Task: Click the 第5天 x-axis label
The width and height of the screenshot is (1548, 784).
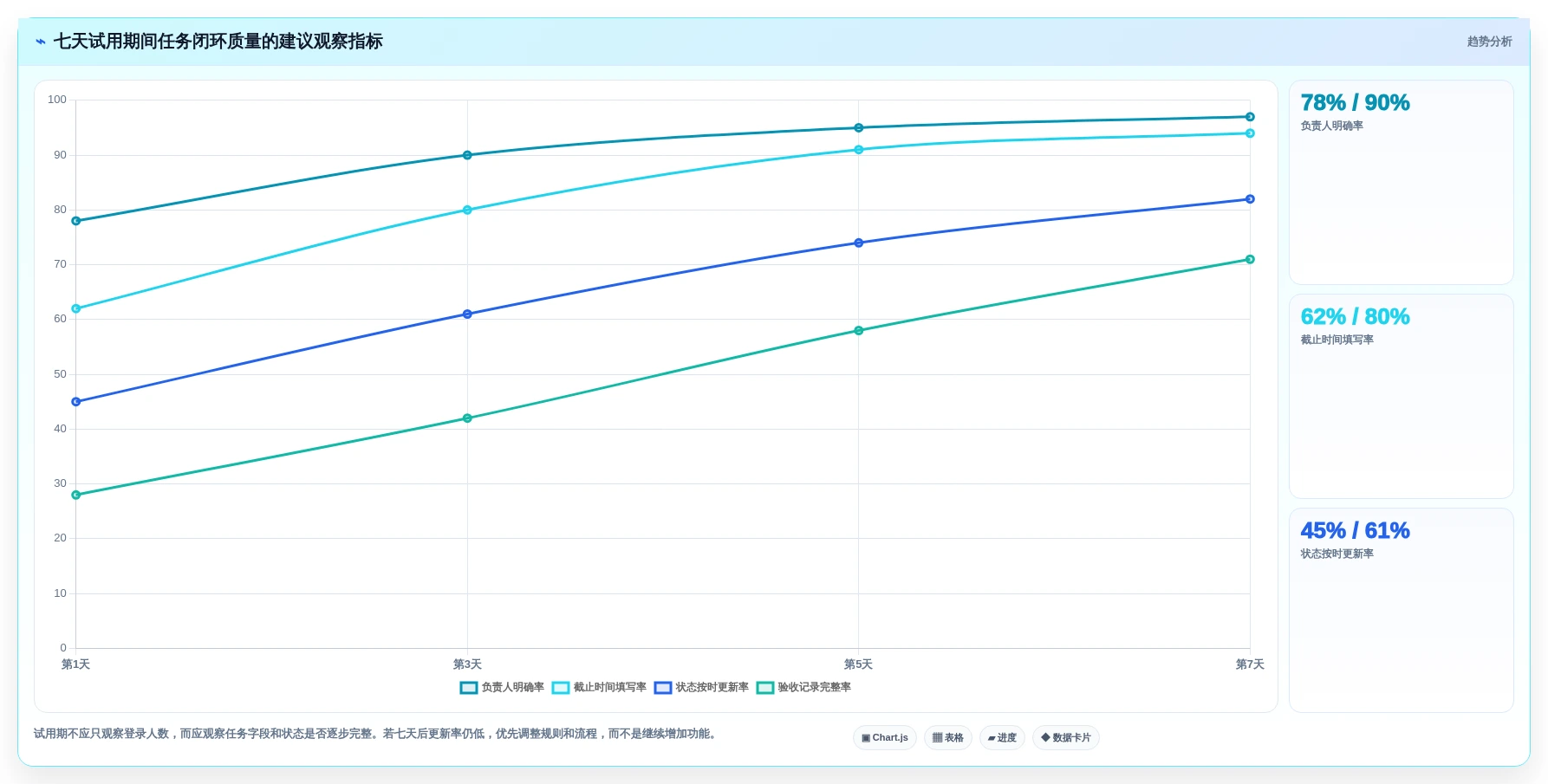Action: [x=859, y=664]
